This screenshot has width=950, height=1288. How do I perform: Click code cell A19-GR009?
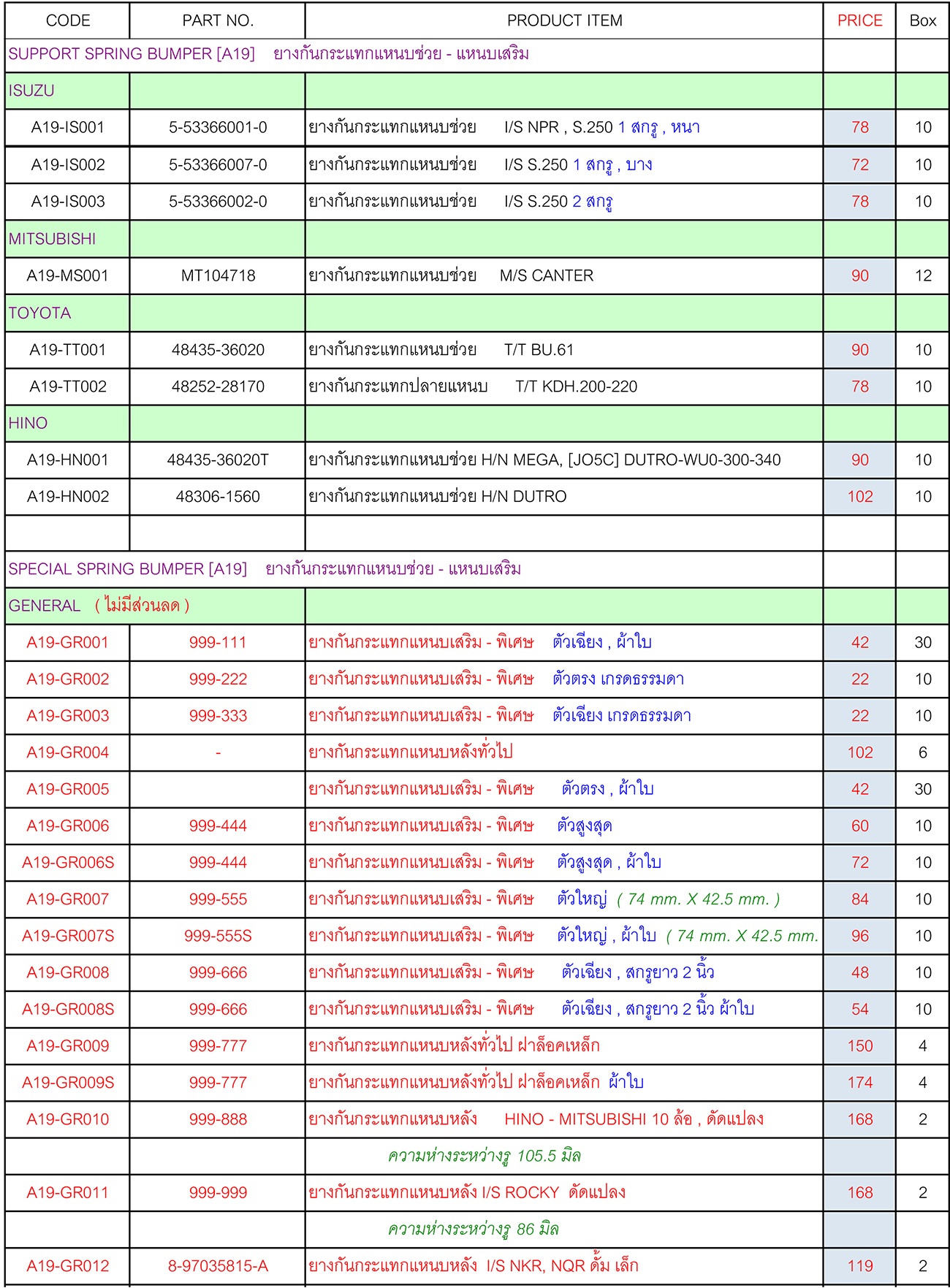(x=68, y=1046)
